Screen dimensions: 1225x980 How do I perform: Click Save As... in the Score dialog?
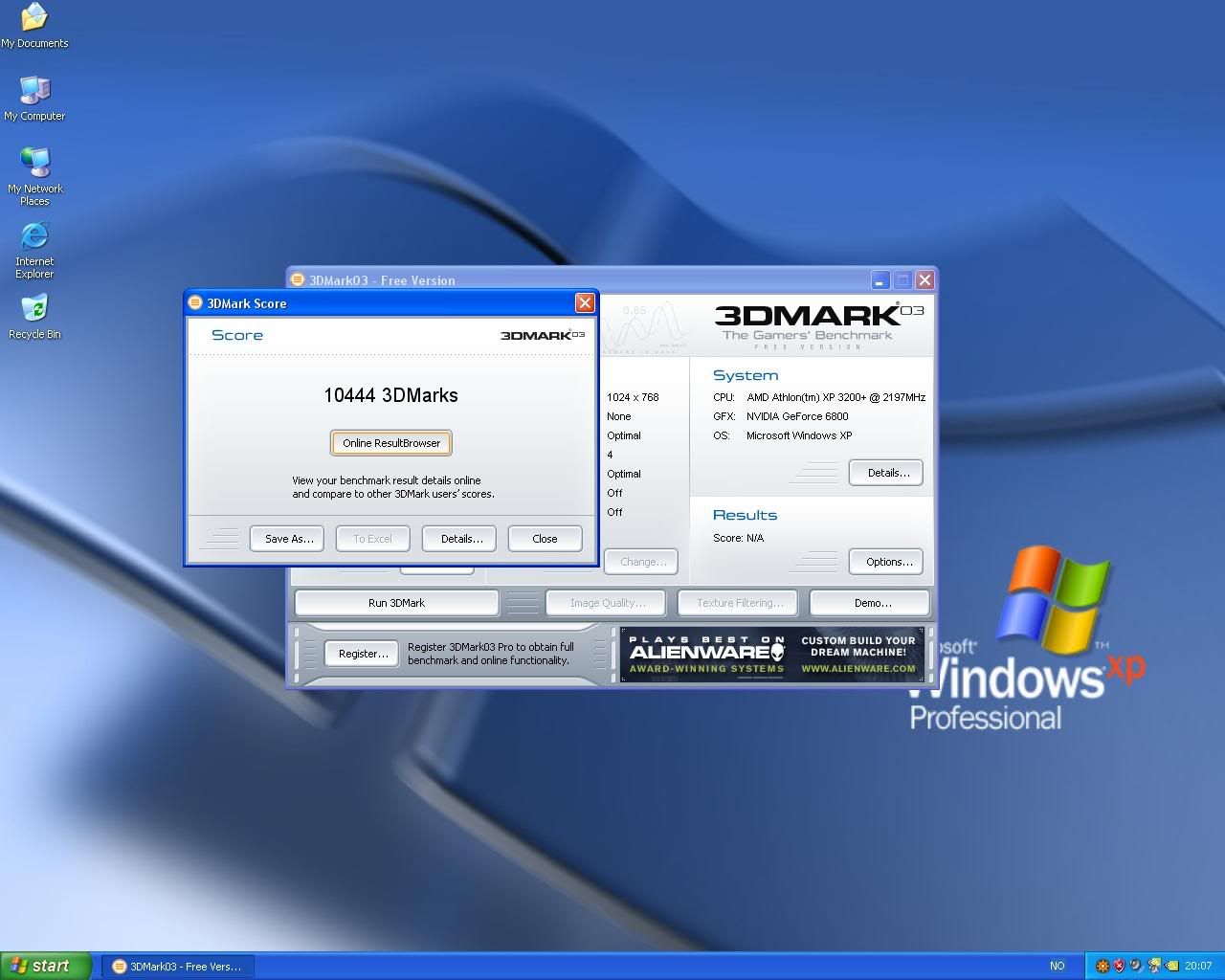(x=289, y=539)
